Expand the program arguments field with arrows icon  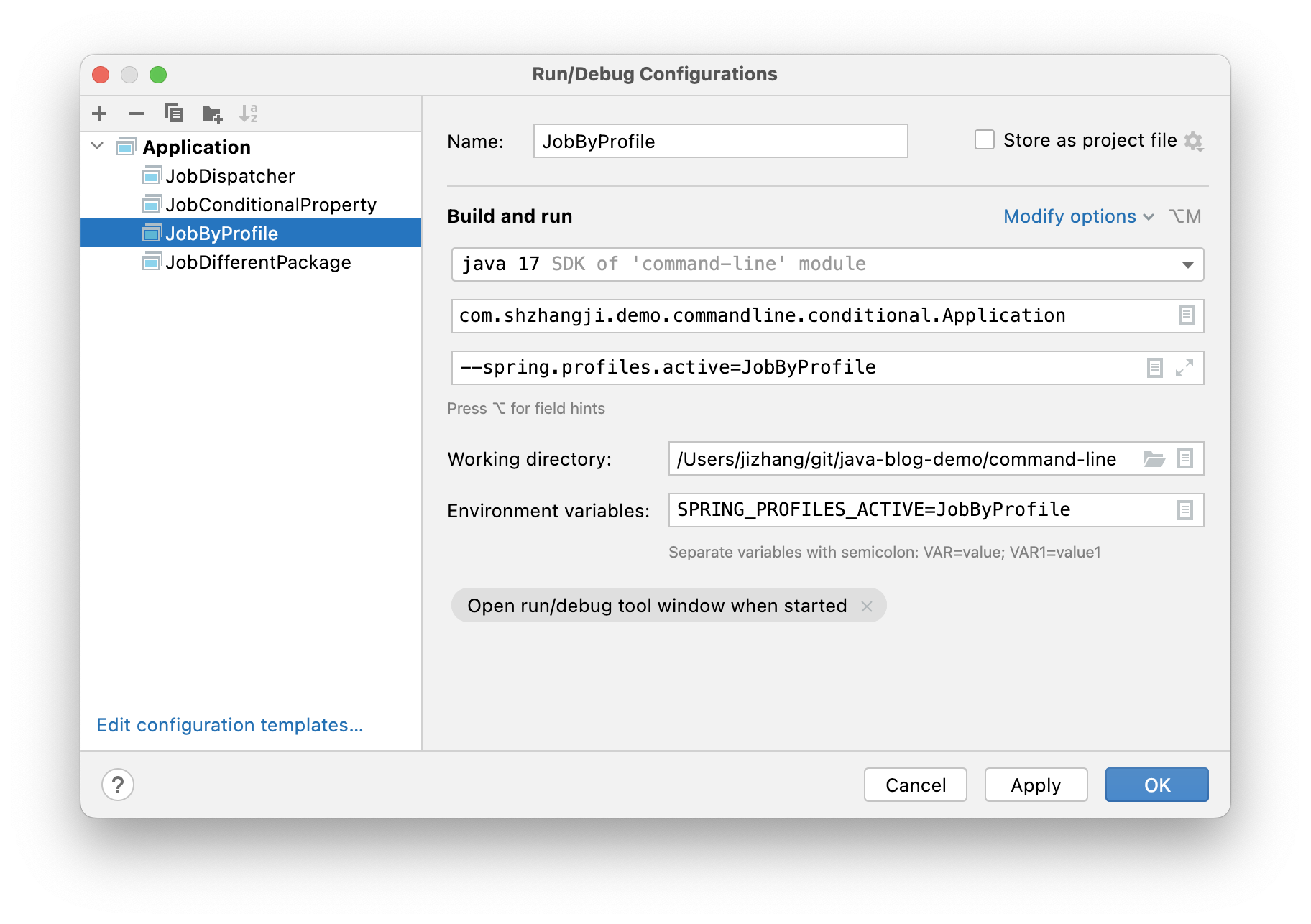[1184, 368]
